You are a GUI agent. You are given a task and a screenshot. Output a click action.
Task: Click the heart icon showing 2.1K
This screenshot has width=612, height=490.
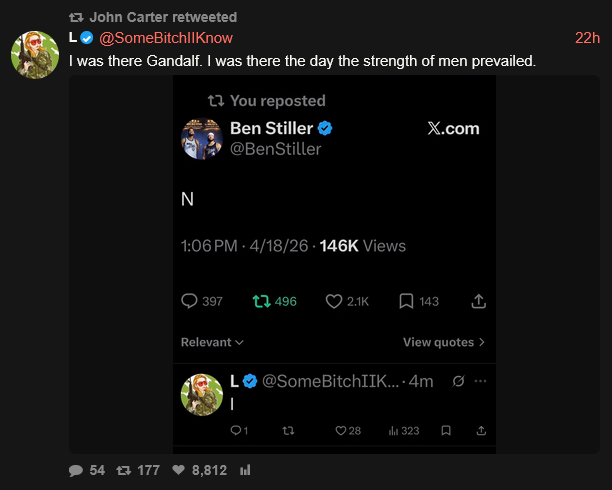point(335,301)
